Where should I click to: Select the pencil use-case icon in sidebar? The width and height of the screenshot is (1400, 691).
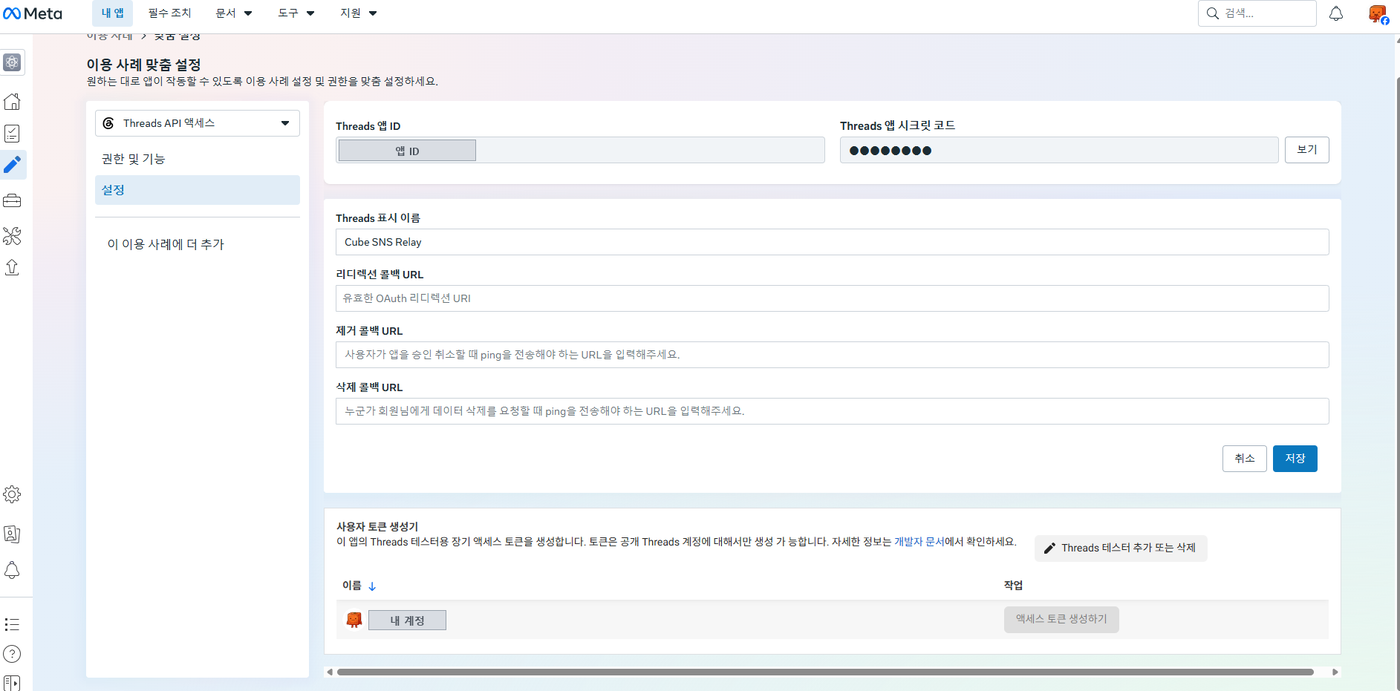[12, 165]
